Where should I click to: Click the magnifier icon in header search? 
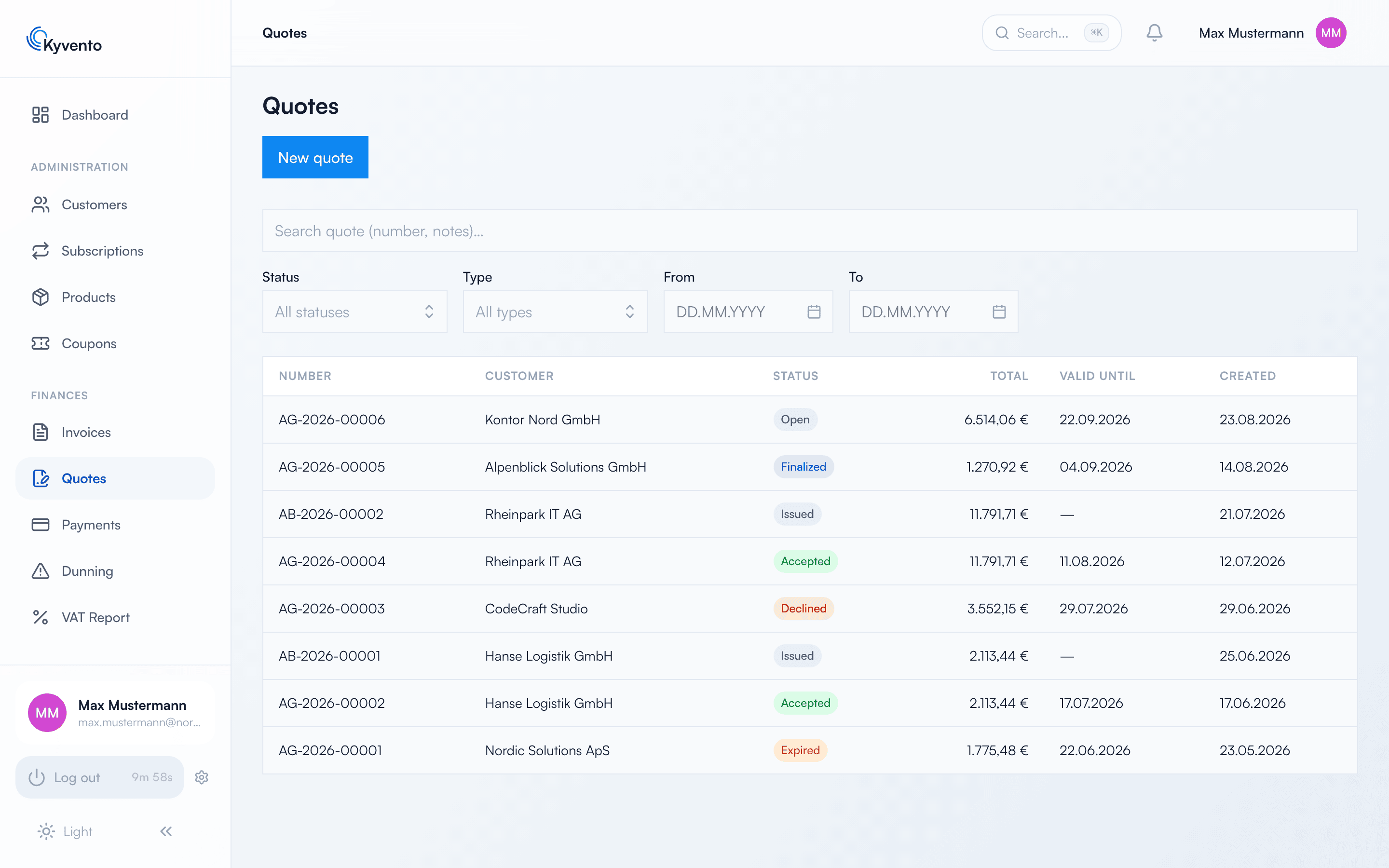click(x=1002, y=33)
